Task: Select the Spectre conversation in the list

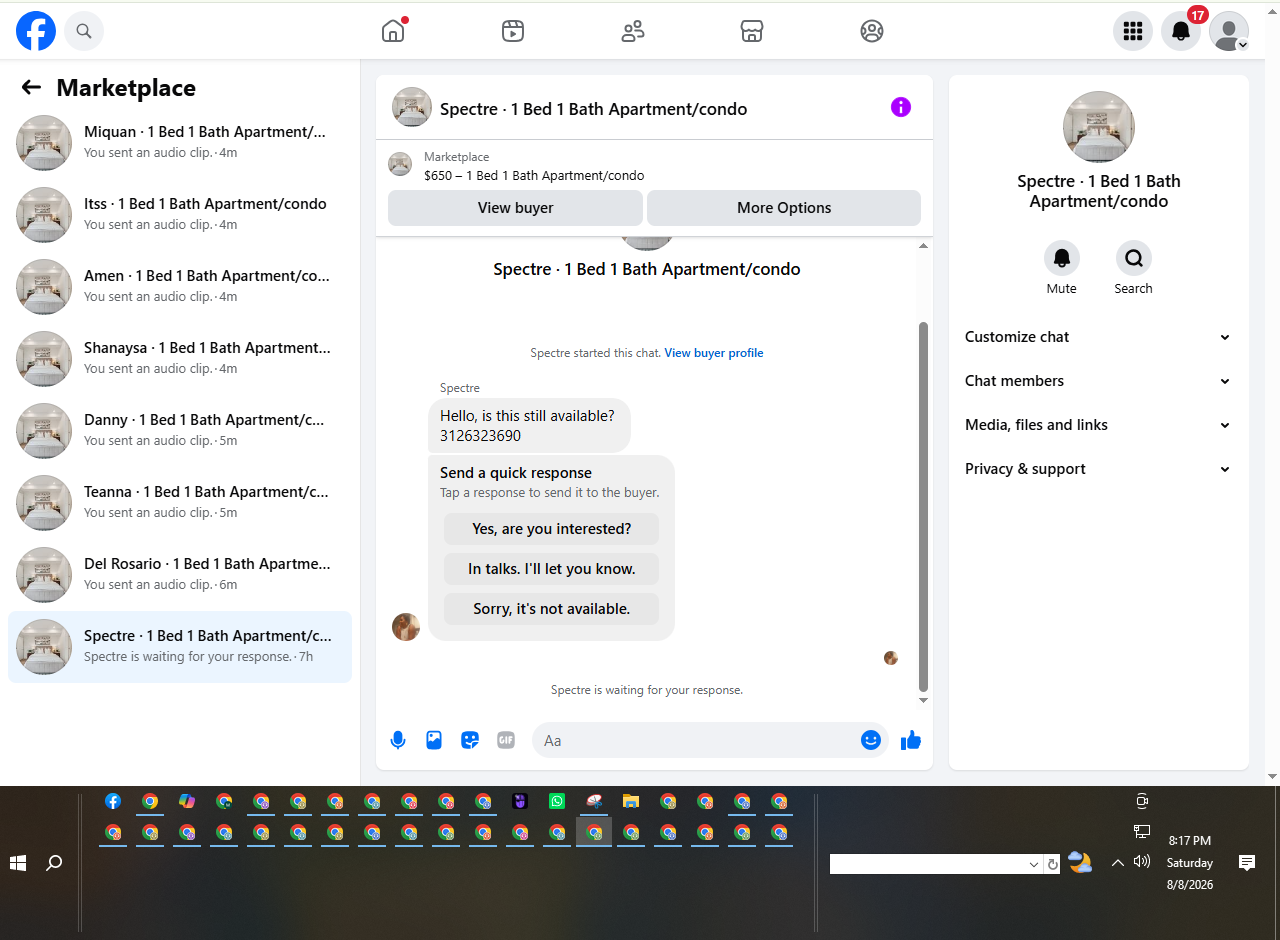Action: click(x=180, y=647)
